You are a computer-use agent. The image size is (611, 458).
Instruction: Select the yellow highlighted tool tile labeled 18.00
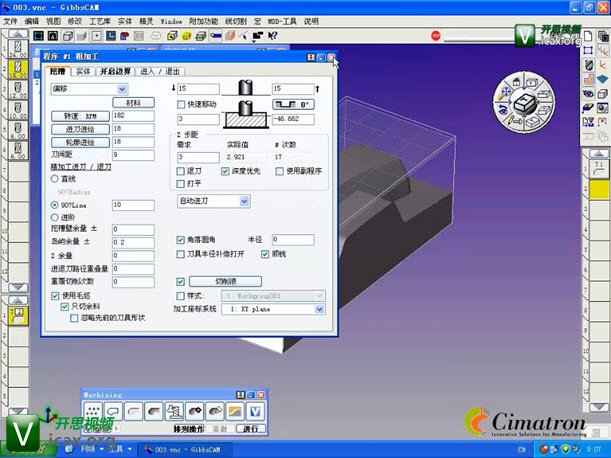[x=18, y=69]
